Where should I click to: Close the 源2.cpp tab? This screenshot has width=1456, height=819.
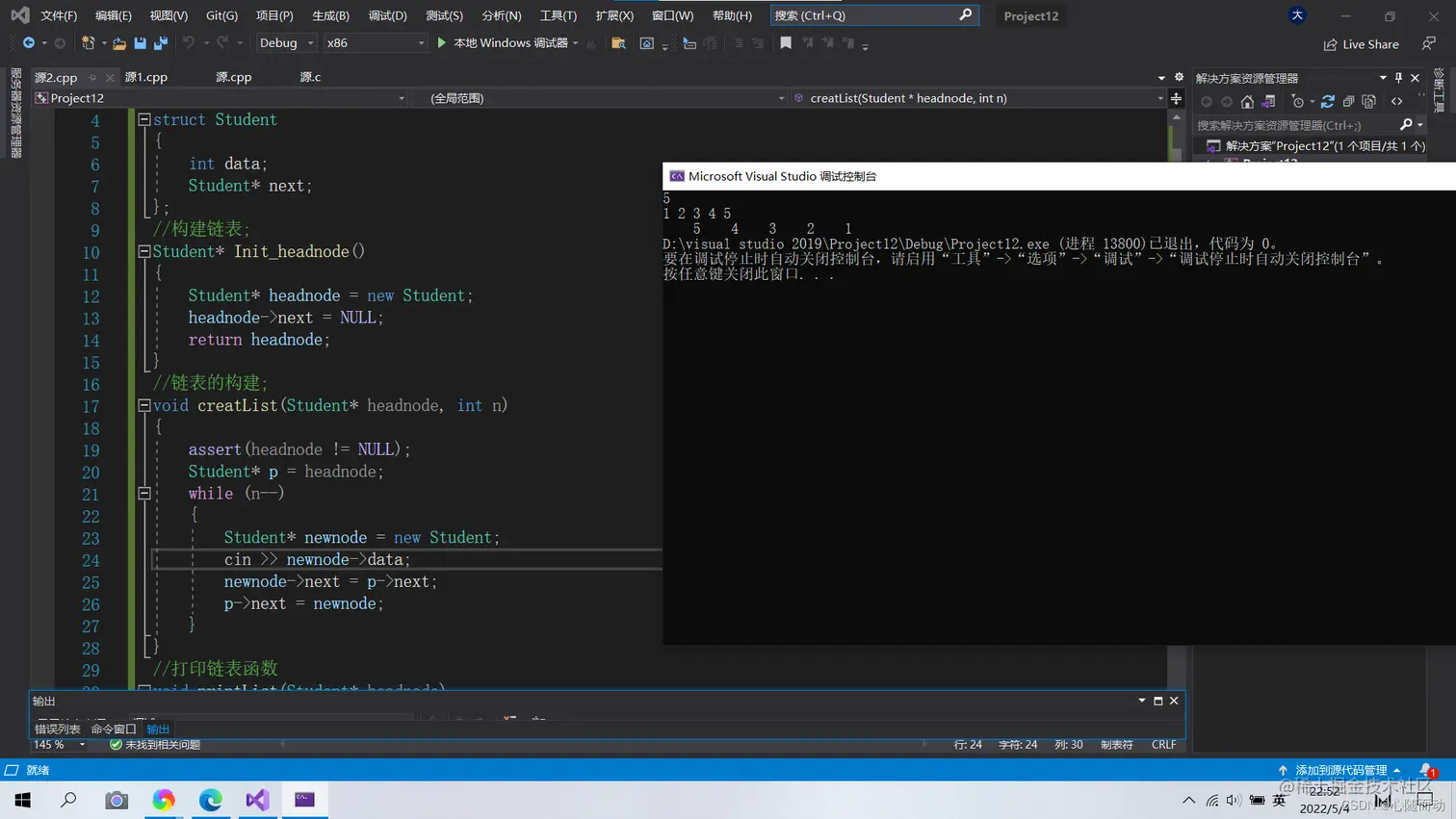pos(110,78)
